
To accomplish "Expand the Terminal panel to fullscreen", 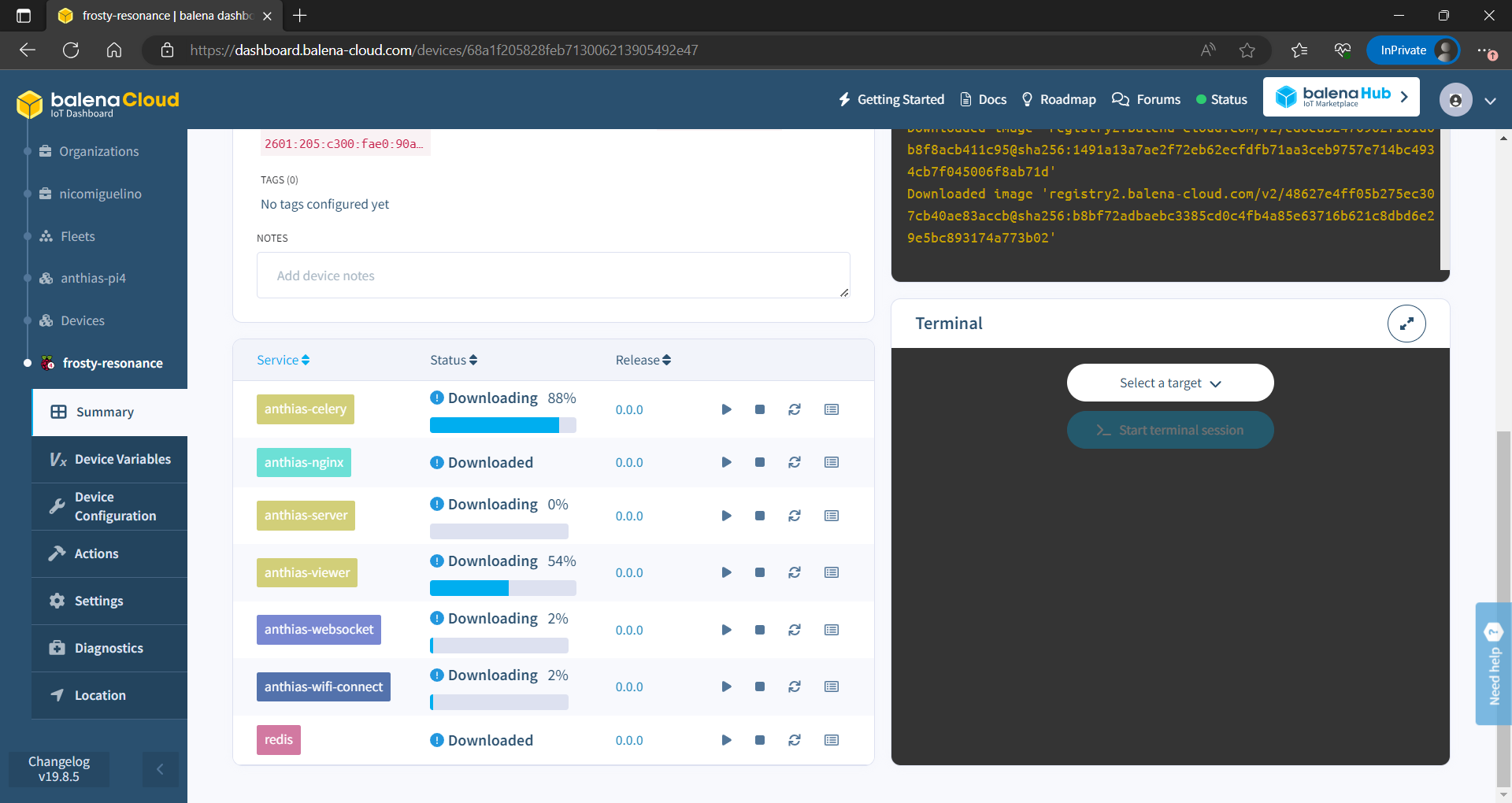I will point(1406,324).
